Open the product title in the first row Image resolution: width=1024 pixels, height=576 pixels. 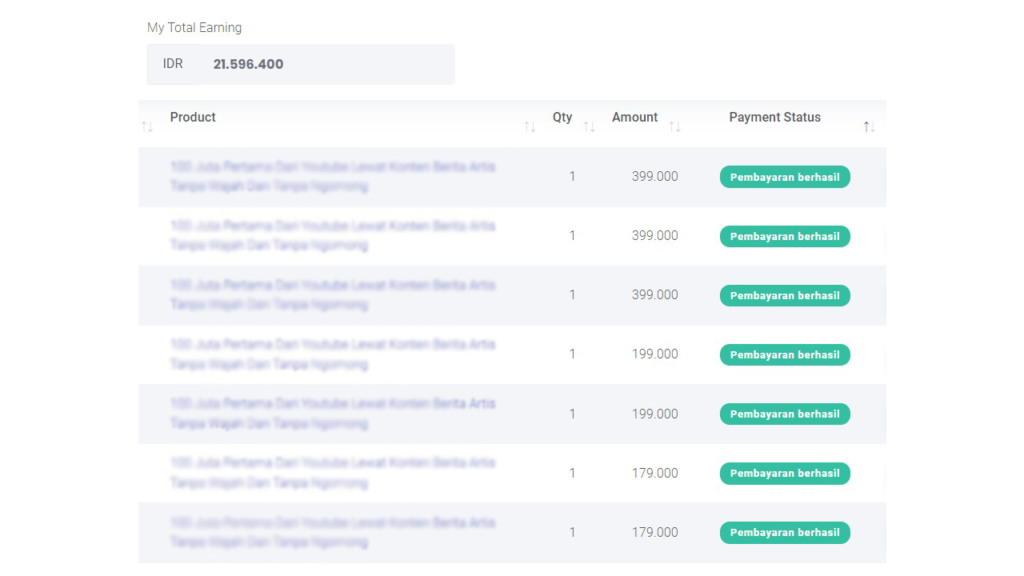tap(332, 176)
